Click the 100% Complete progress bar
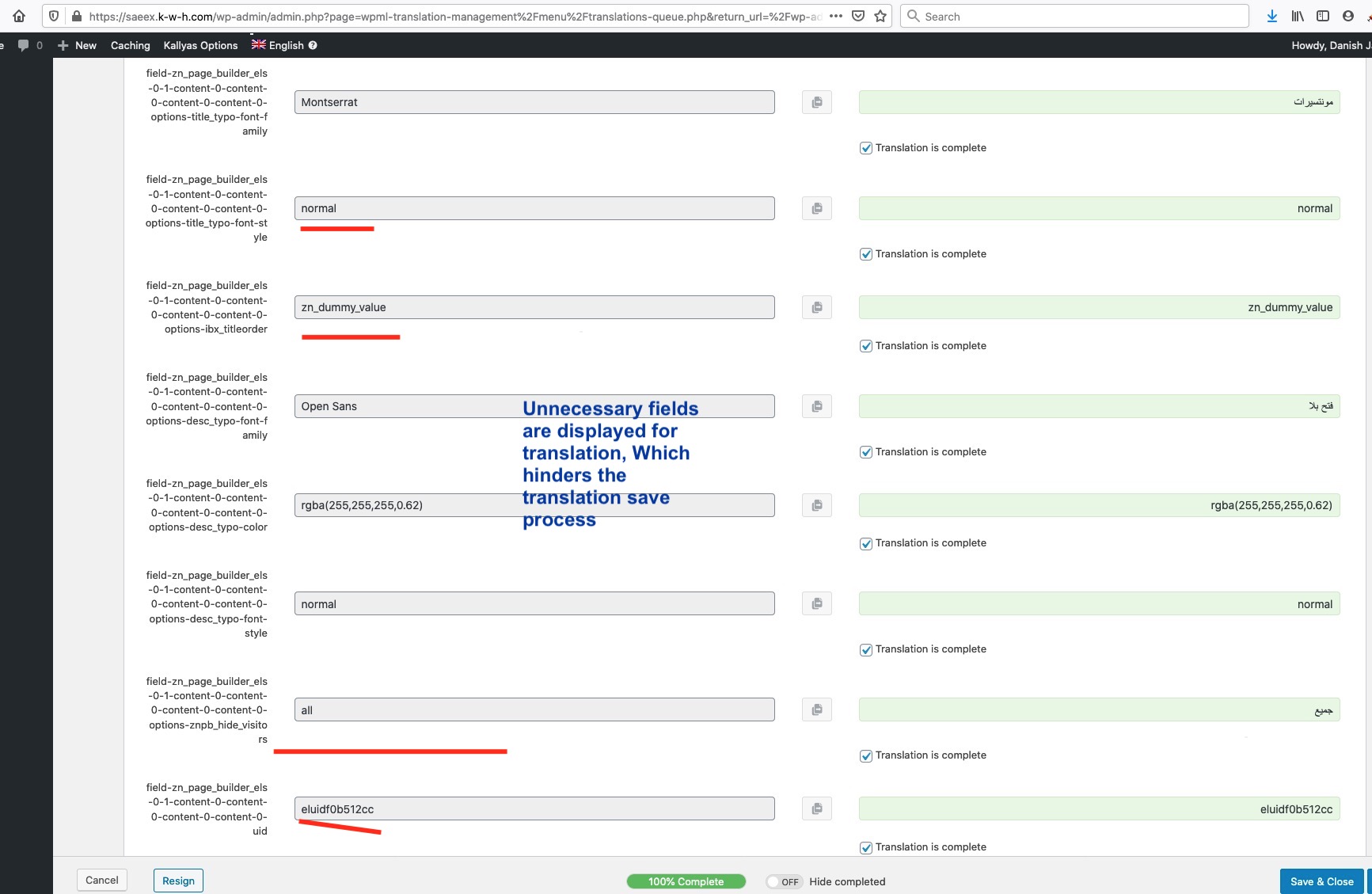Viewport: 1372px width, 894px height. click(686, 881)
